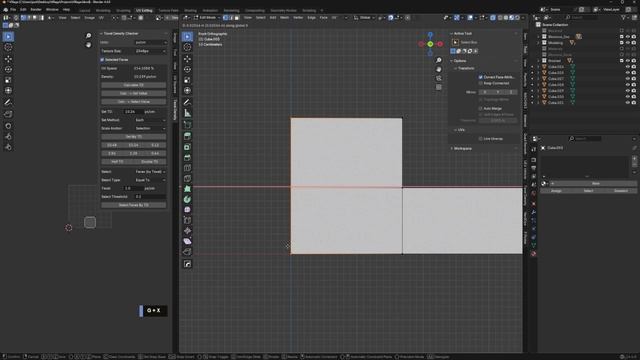Select the Cursor tool in the UV editor toolbar
Viewport: 640px width, 360px height.
point(8,47)
